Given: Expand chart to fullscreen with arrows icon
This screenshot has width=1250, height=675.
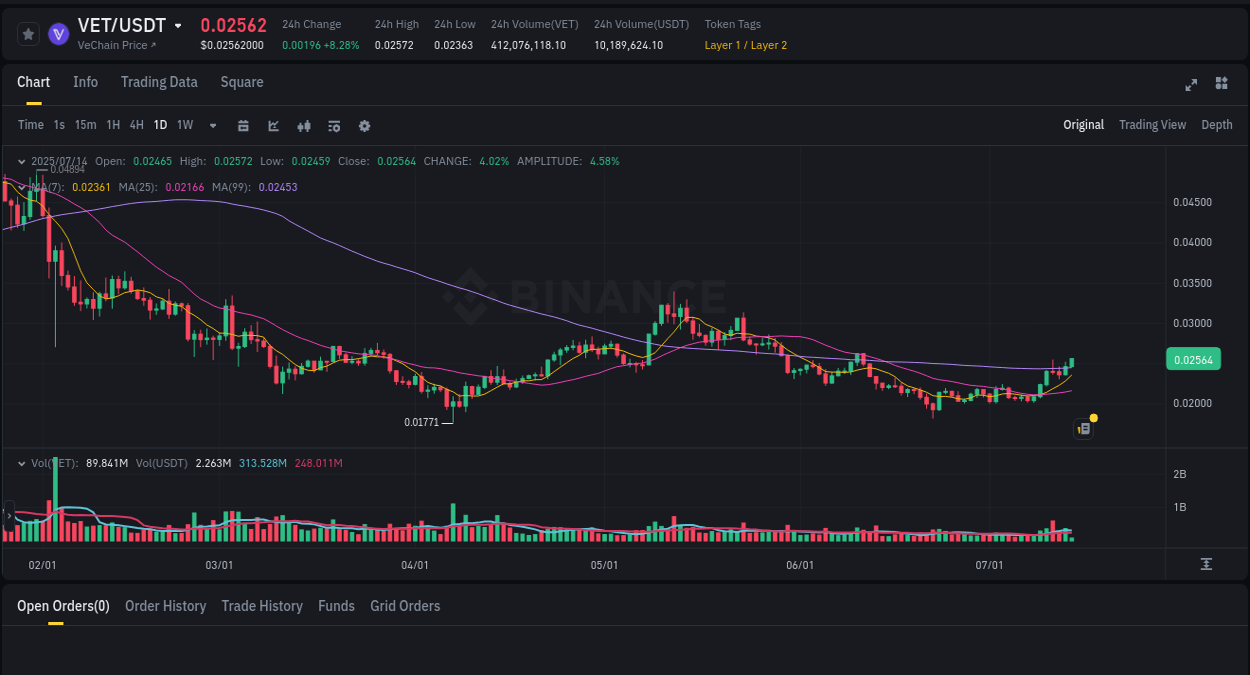Looking at the screenshot, I should [x=1190, y=85].
